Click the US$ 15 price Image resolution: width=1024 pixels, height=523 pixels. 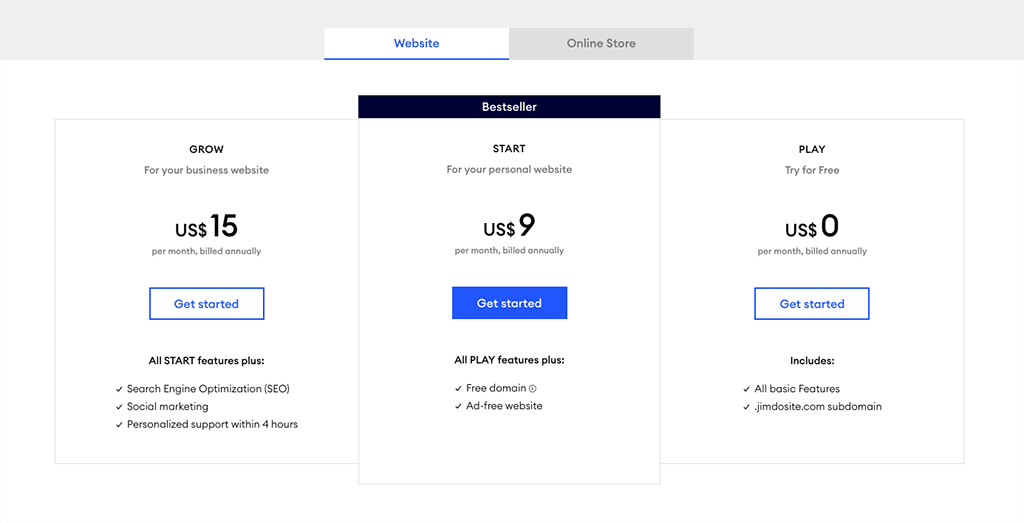click(206, 227)
